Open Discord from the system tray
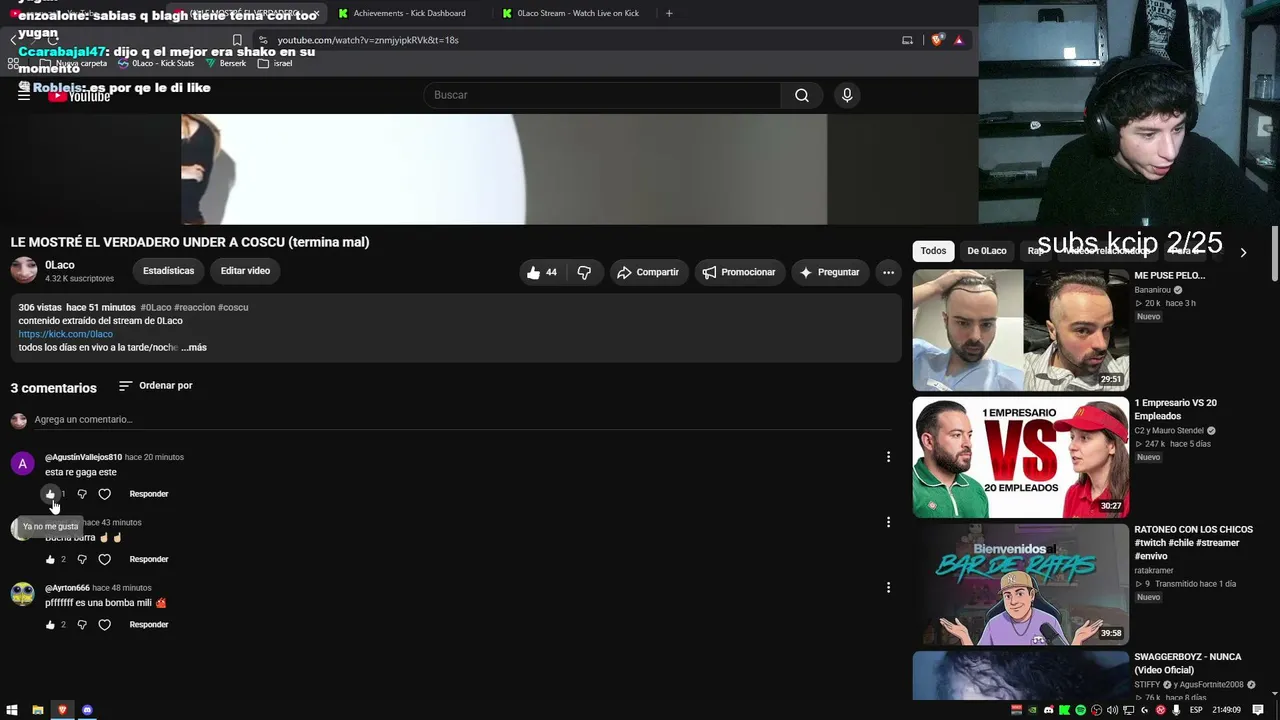Screen dimensions: 1280x720 click(1048, 710)
